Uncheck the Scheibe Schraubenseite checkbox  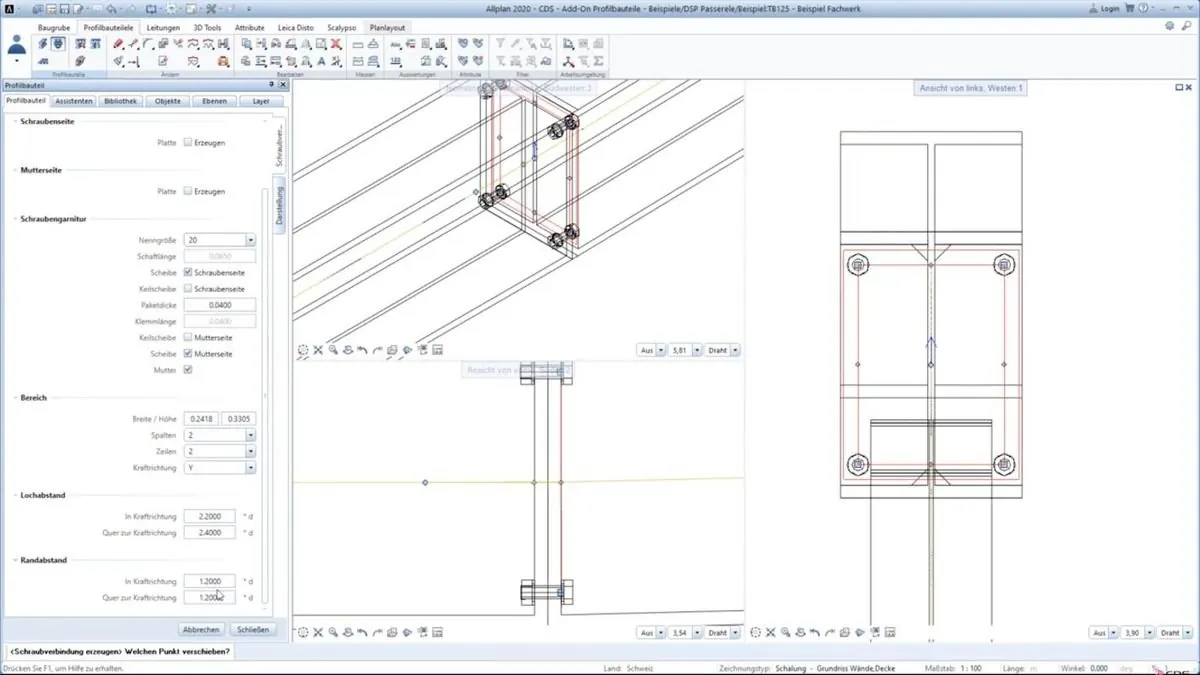click(x=188, y=272)
